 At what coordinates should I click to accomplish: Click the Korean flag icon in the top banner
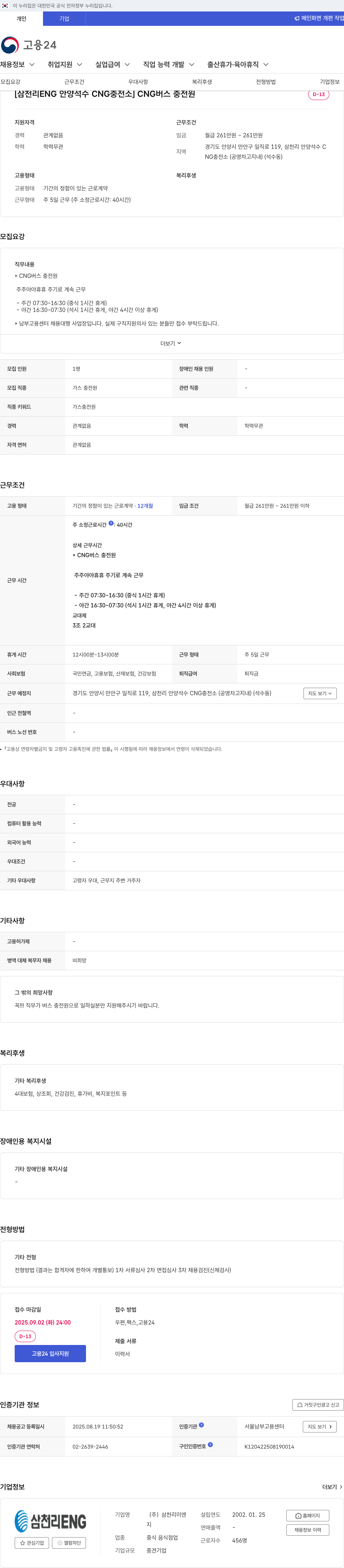coord(5,5)
